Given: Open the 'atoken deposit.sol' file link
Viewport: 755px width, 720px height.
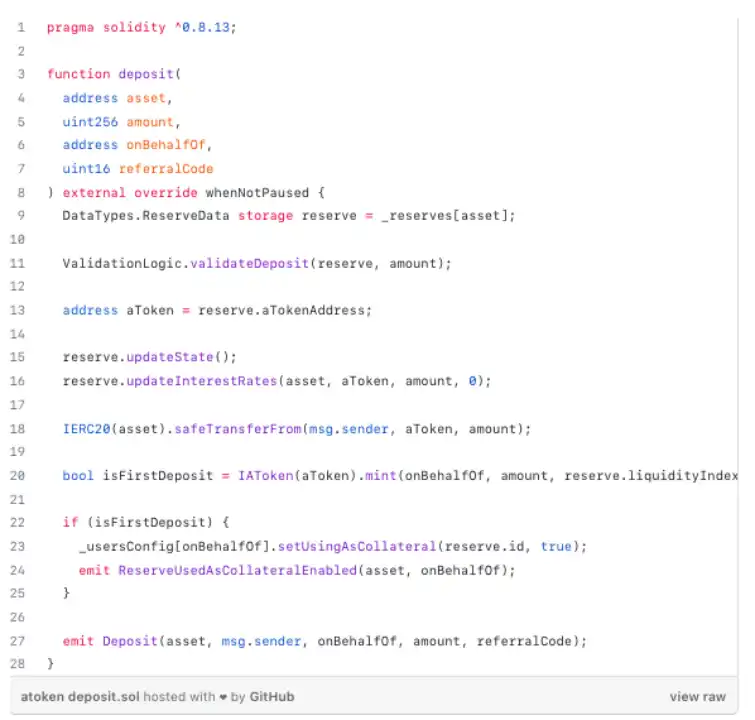Looking at the screenshot, I should coord(80,696).
